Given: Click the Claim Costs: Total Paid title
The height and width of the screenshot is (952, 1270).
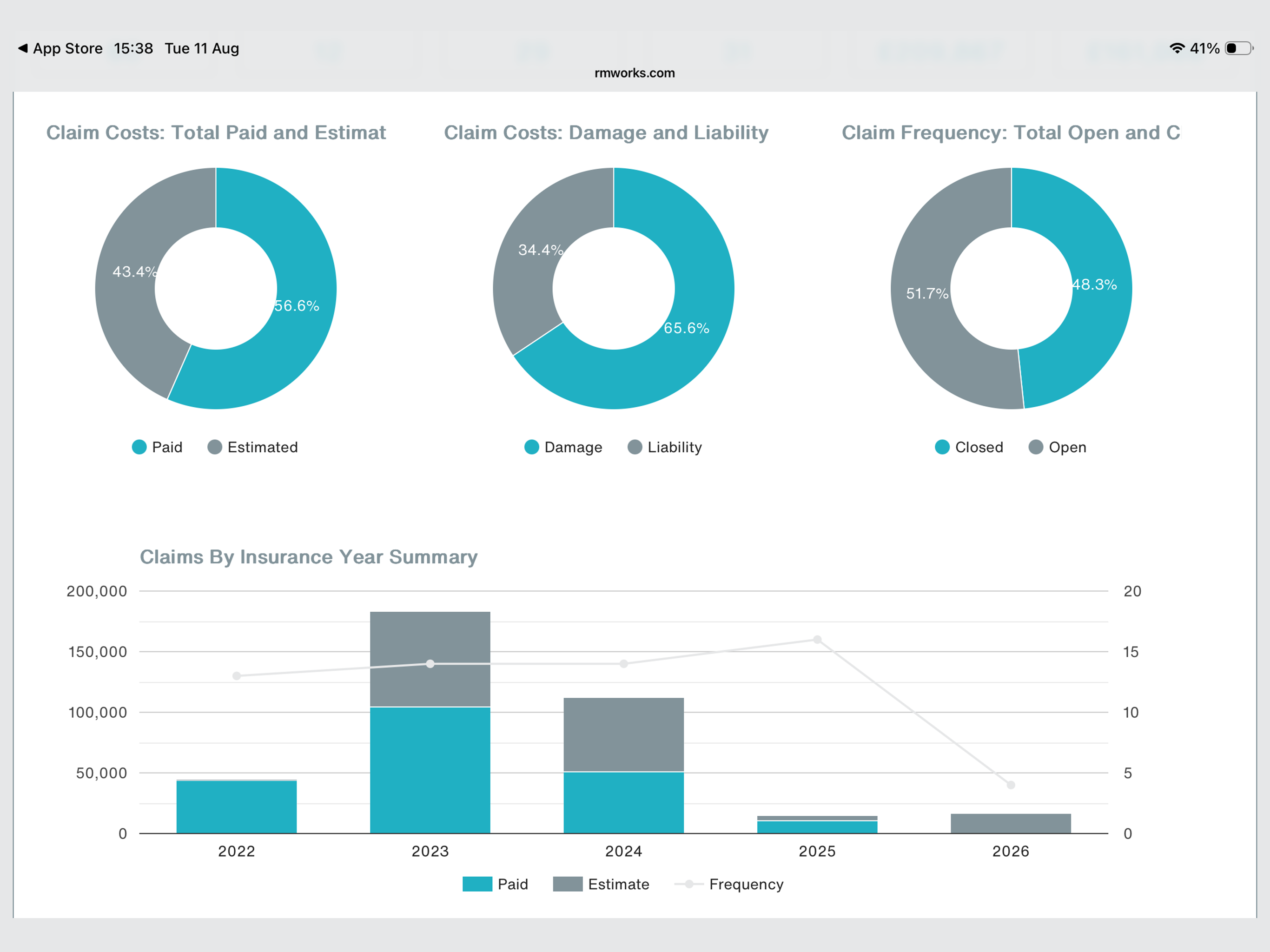Looking at the screenshot, I should [x=216, y=132].
